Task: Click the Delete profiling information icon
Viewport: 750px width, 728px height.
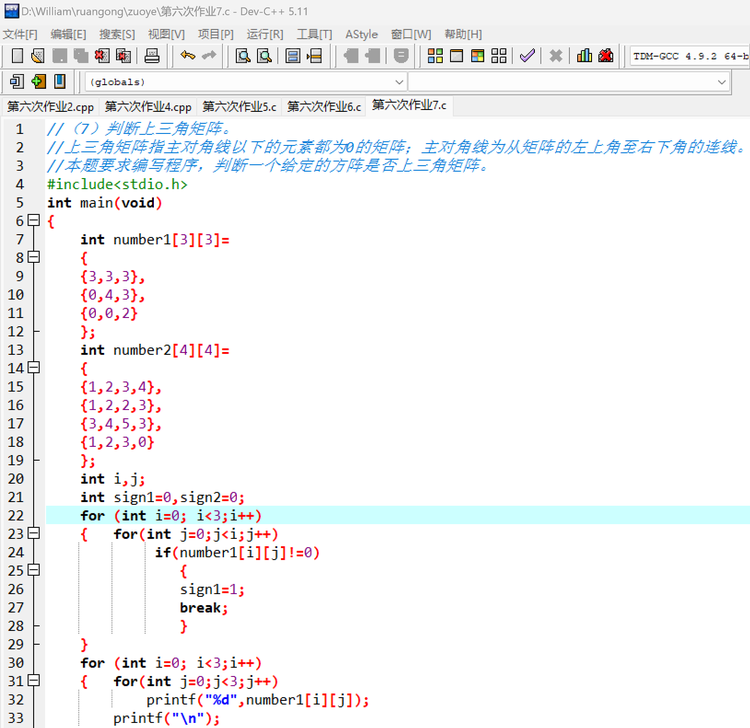Action: click(x=605, y=56)
